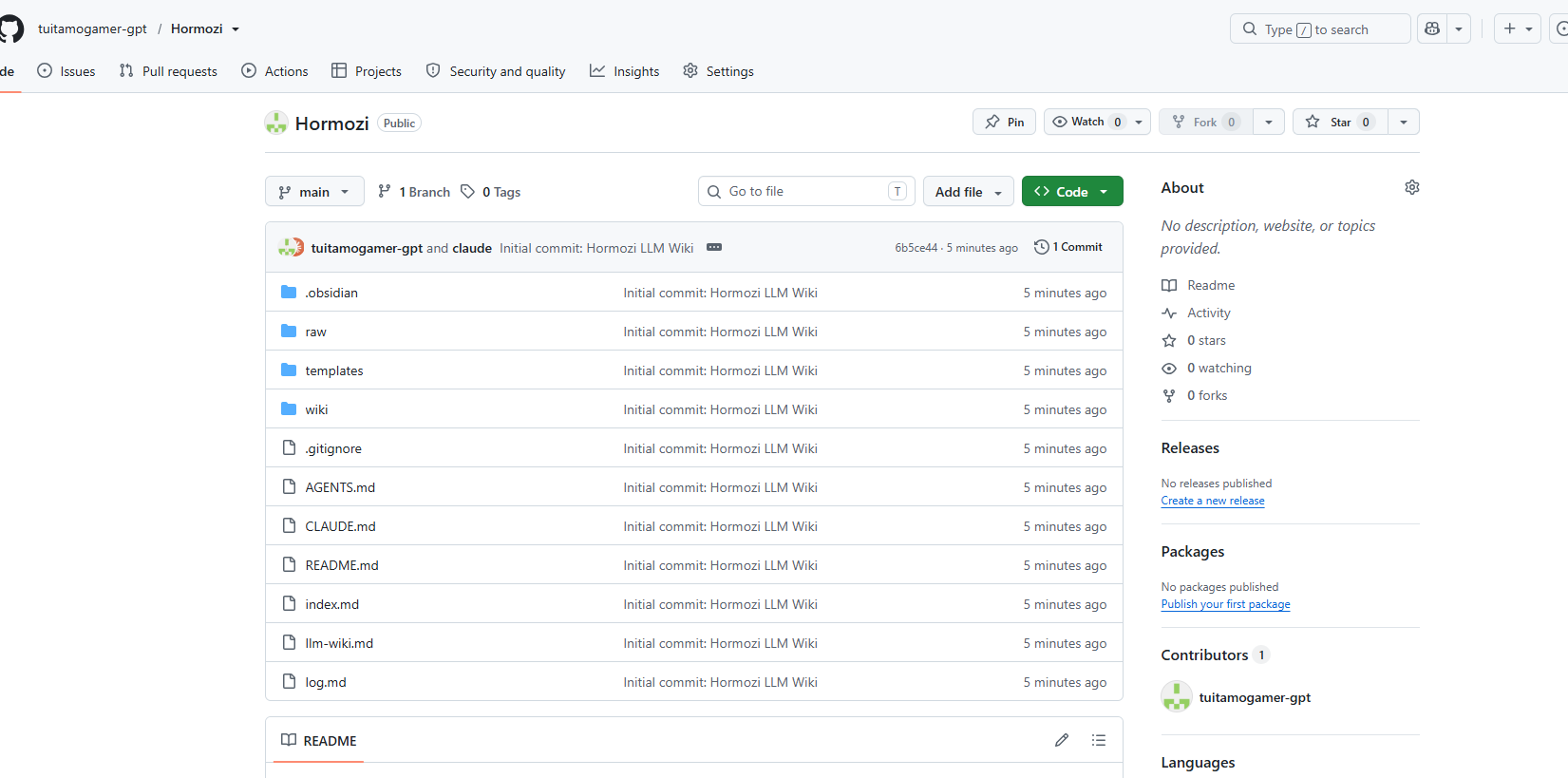Click the .gitignore file icon
1568x778 pixels.
click(289, 447)
